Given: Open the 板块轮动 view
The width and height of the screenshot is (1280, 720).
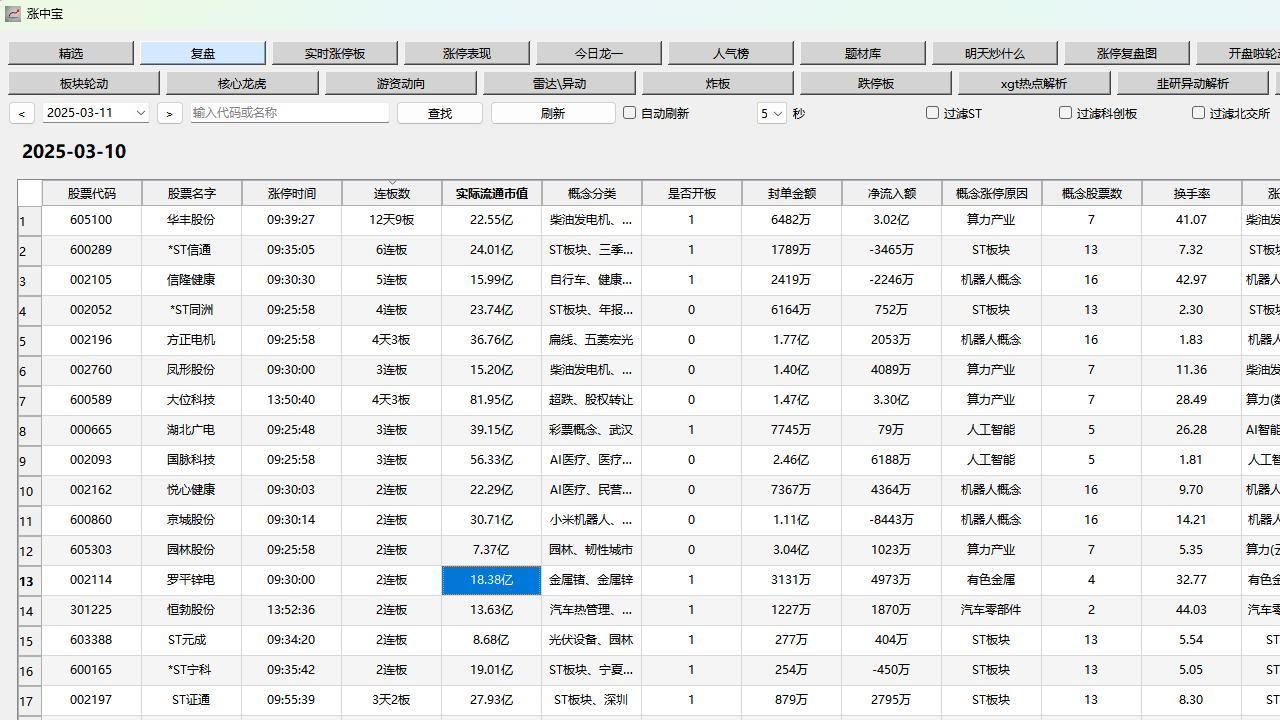Looking at the screenshot, I should click(84, 83).
